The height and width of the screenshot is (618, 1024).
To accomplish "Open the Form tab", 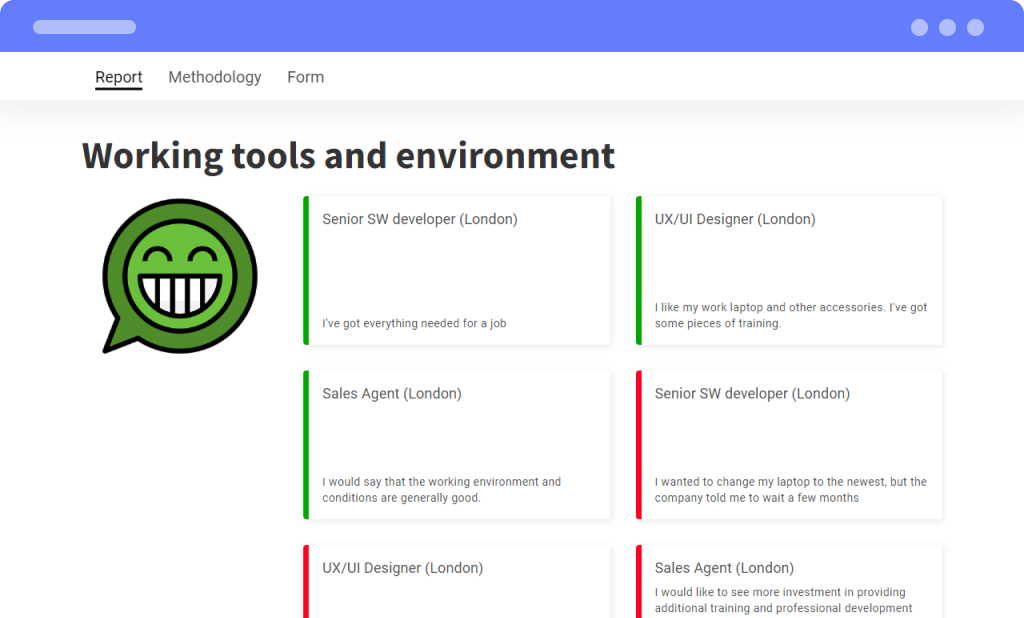I will point(306,77).
